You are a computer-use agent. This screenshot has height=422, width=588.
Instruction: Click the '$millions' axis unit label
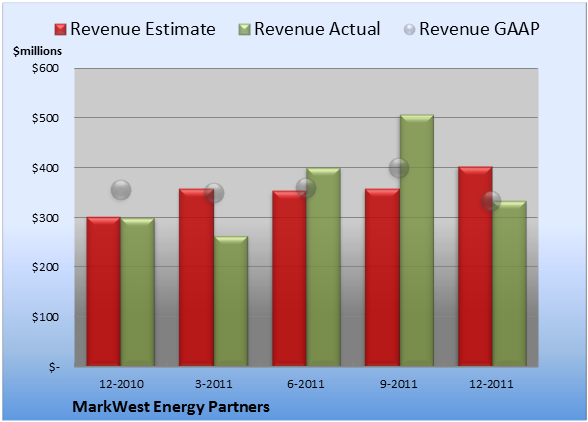[x=38, y=51]
